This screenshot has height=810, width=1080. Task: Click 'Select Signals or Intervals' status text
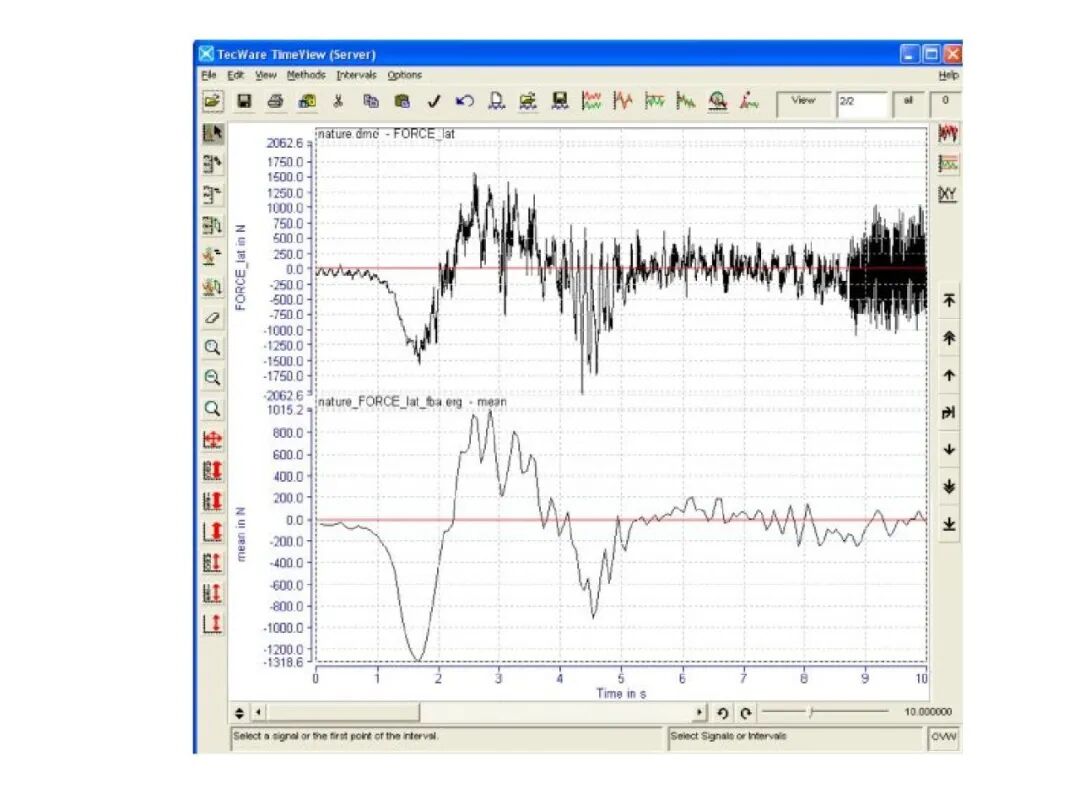pos(728,736)
